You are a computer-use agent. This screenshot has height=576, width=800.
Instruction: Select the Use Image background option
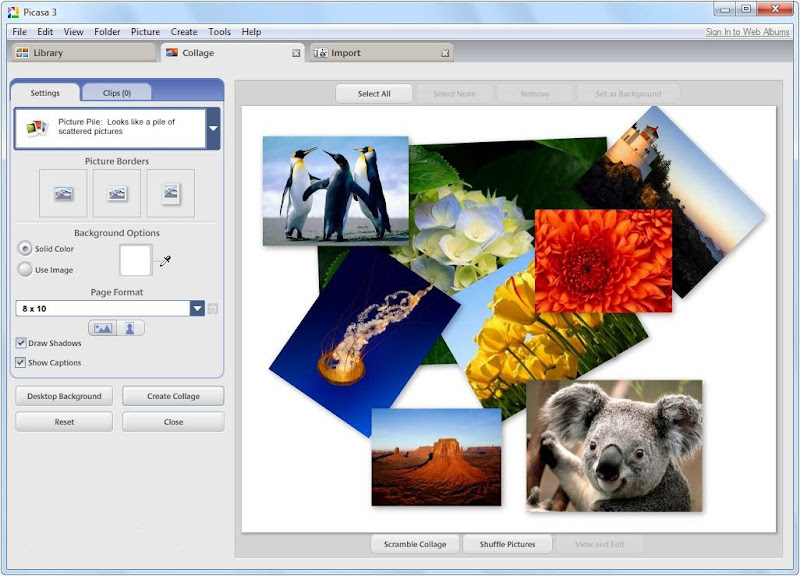pyautogui.click(x=25, y=269)
